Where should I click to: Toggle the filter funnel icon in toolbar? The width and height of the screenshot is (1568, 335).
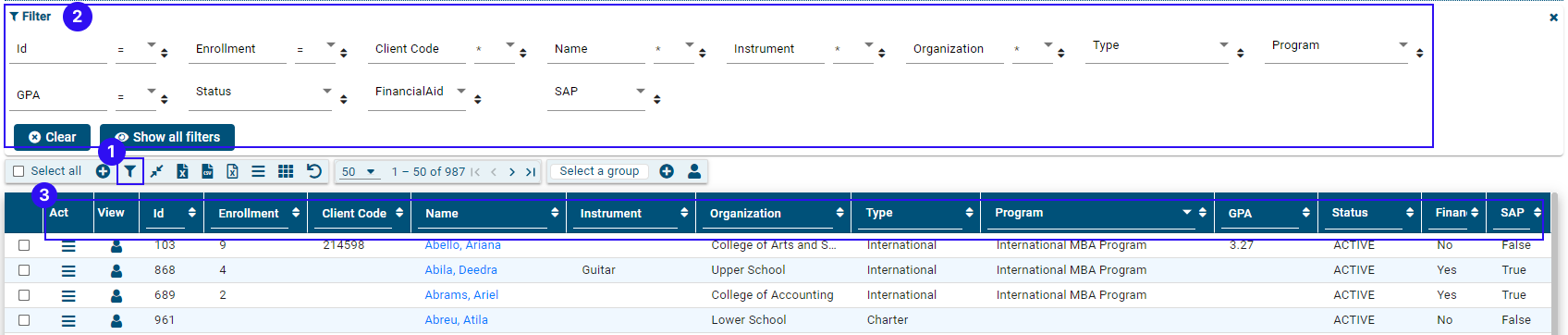[x=130, y=171]
